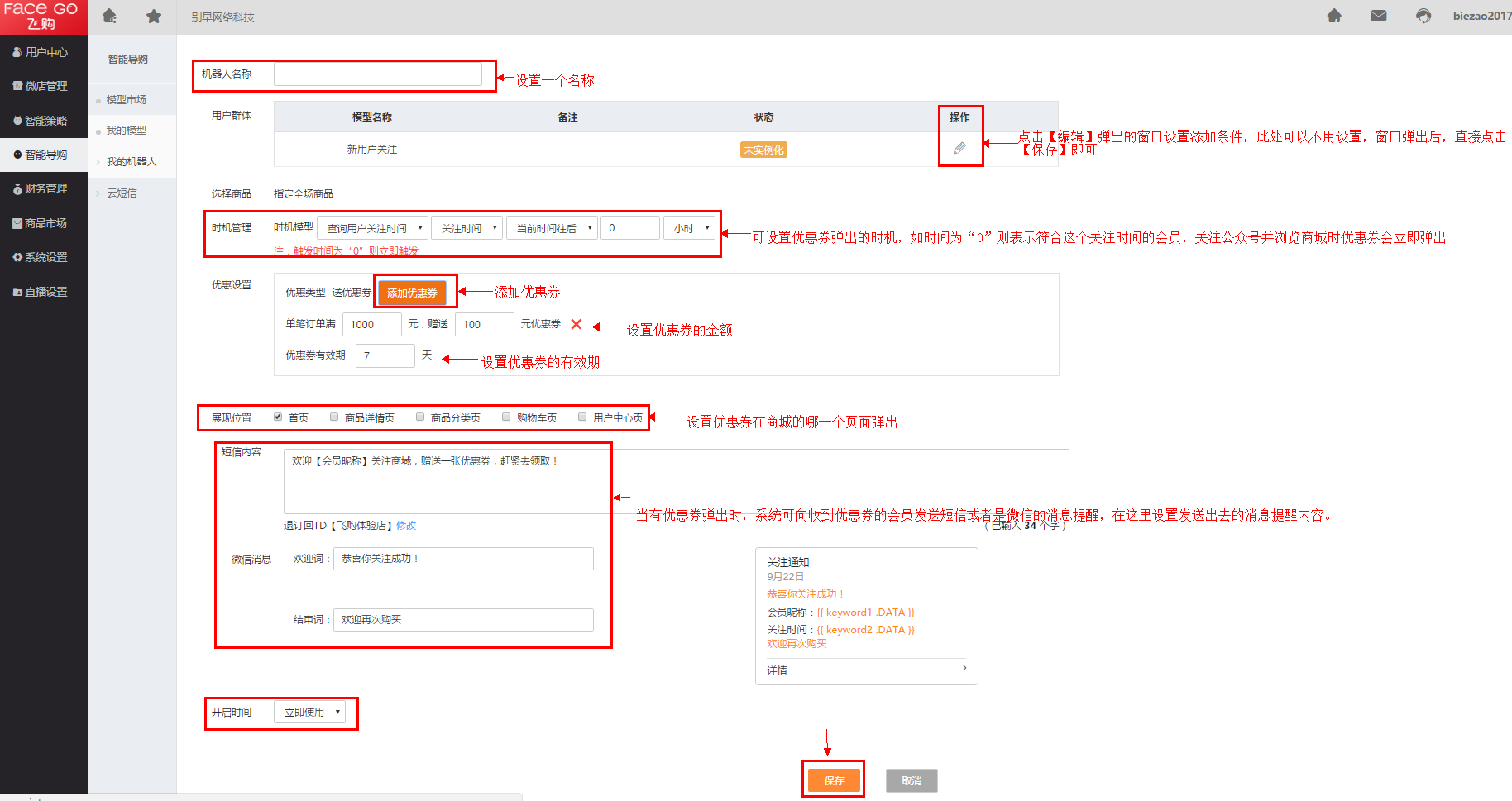
Task: Open the 查询用户关注时间 dropdown
Action: point(373,228)
